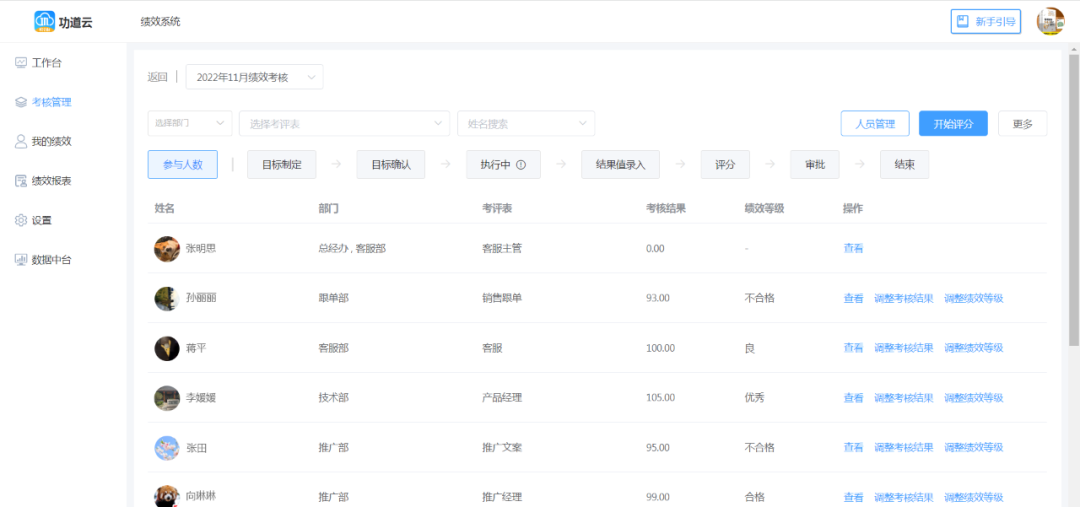This screenshot has height=507, width=1080.
Task: Click the 考核管理 layers icon
Action: coord(21,102)
